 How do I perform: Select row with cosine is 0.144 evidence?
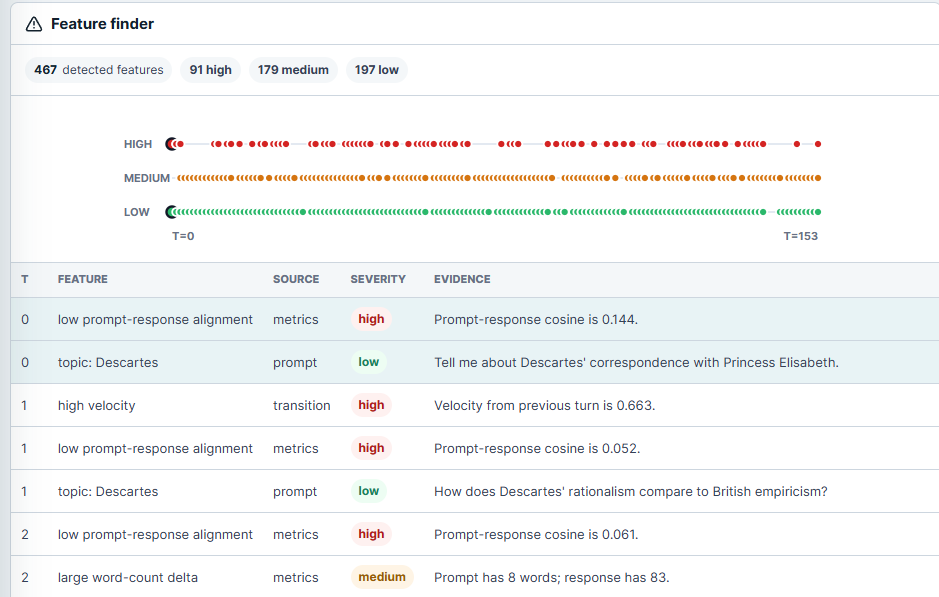475,319
